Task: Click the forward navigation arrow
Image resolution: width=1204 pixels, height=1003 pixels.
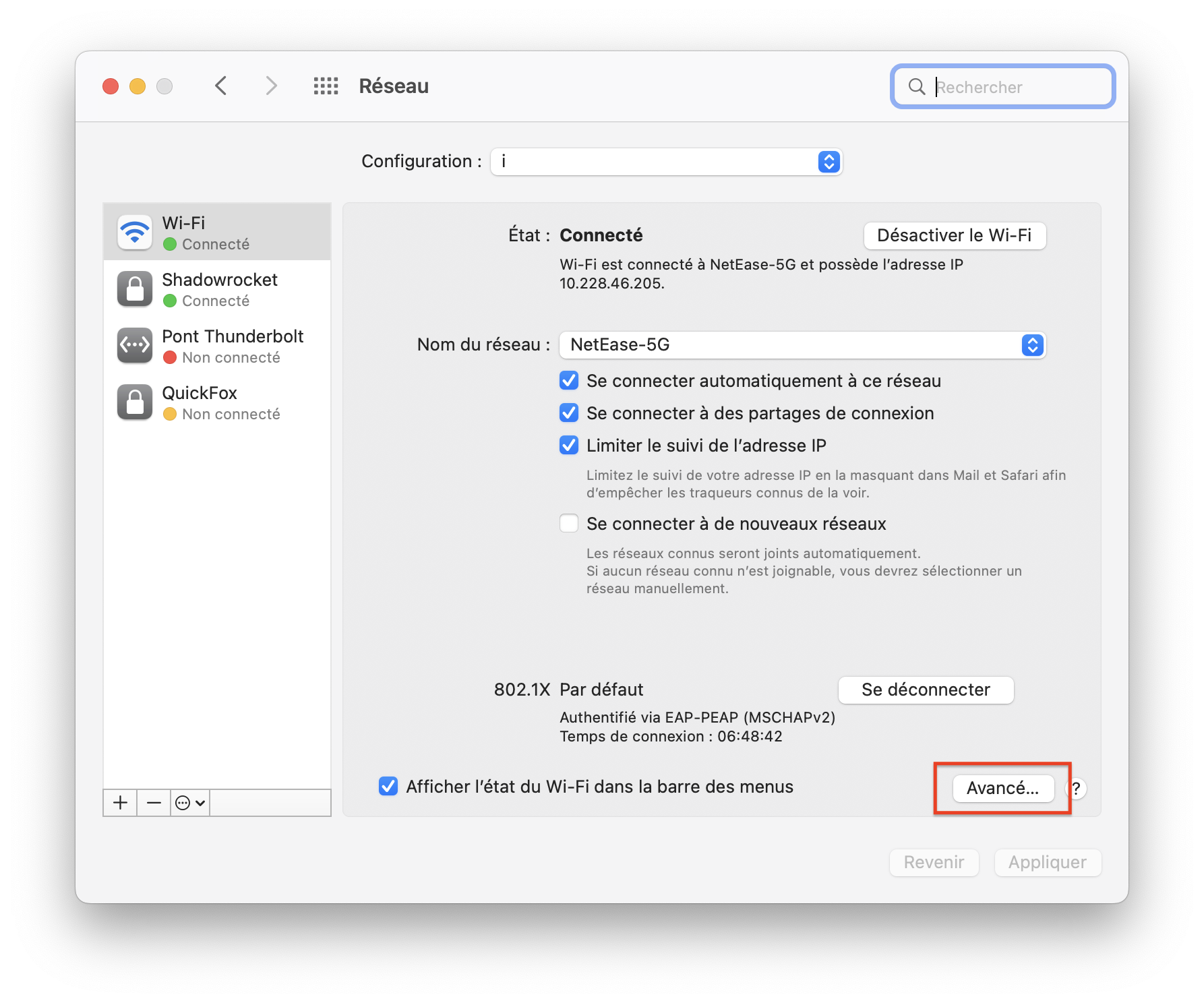Action: click(271, 86)
